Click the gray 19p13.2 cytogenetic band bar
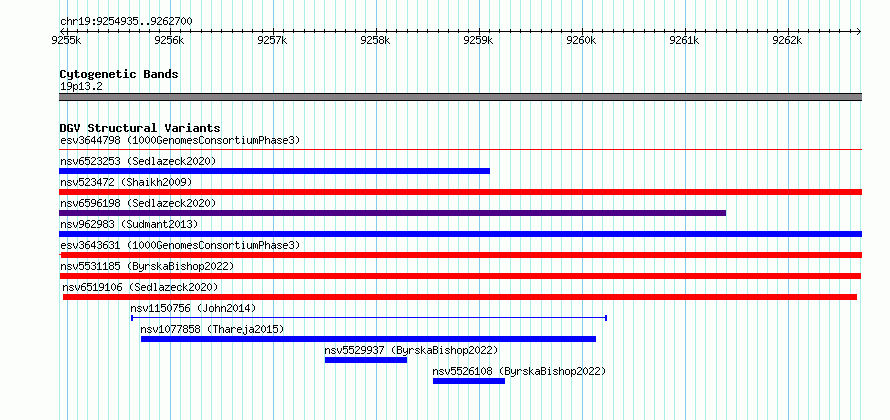 click(x=460, y=97)
